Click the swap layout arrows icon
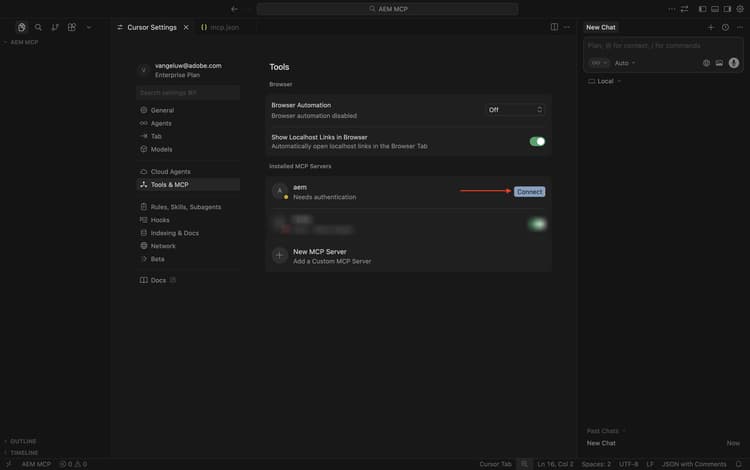750x470 pixels. coord(684,9)
